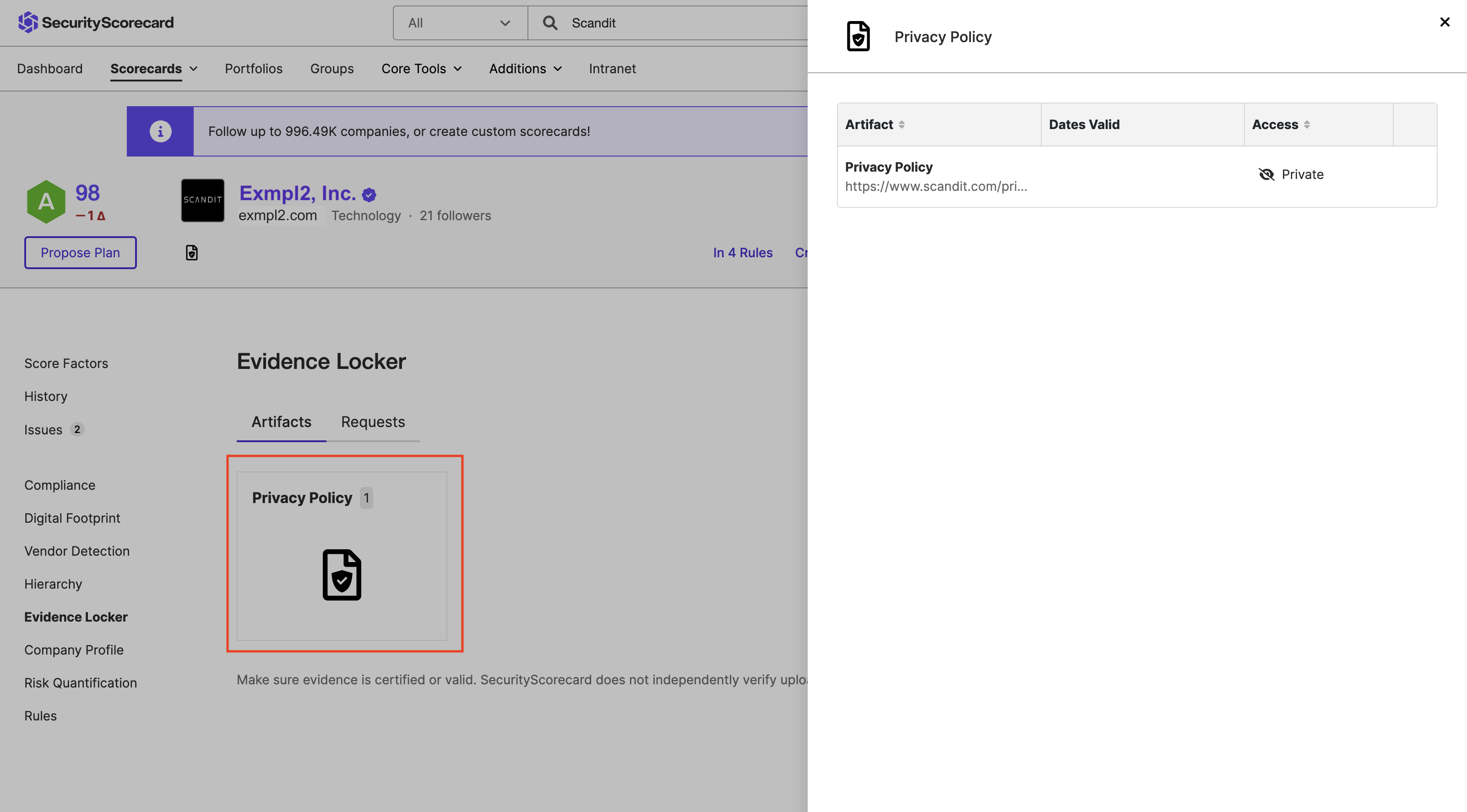Click the document shield icon in Privacy Policy card
Screen dimensions: 1467x812
[342, 574]
